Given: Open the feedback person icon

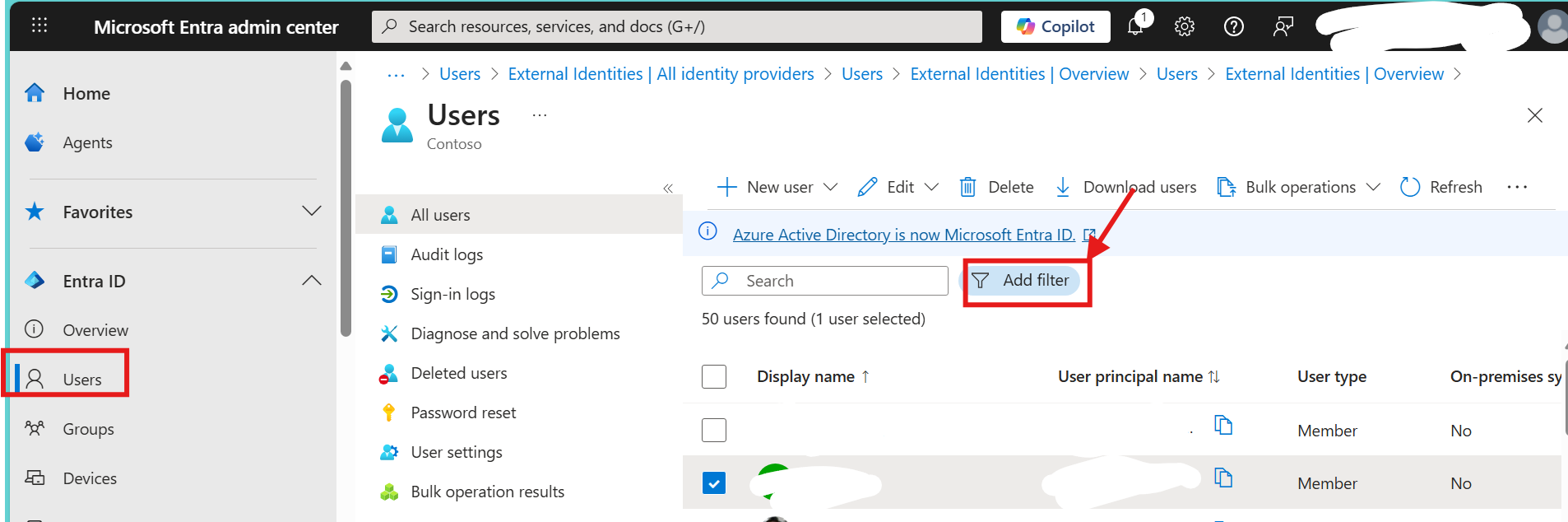Looking at the screenshot, I should (x=1283, y=26).
